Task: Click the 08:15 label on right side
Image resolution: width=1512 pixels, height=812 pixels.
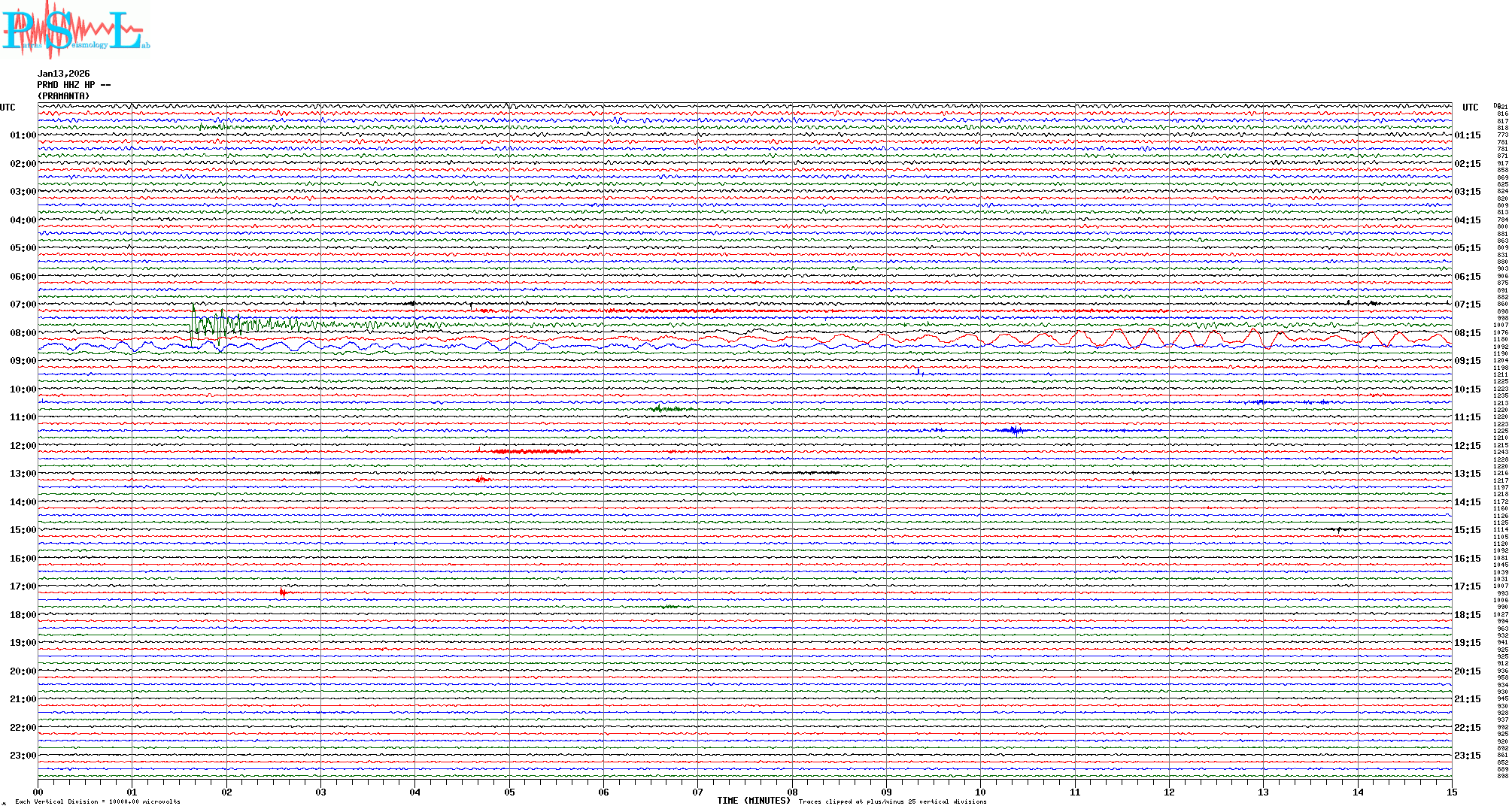Action: coord(1467,333)
